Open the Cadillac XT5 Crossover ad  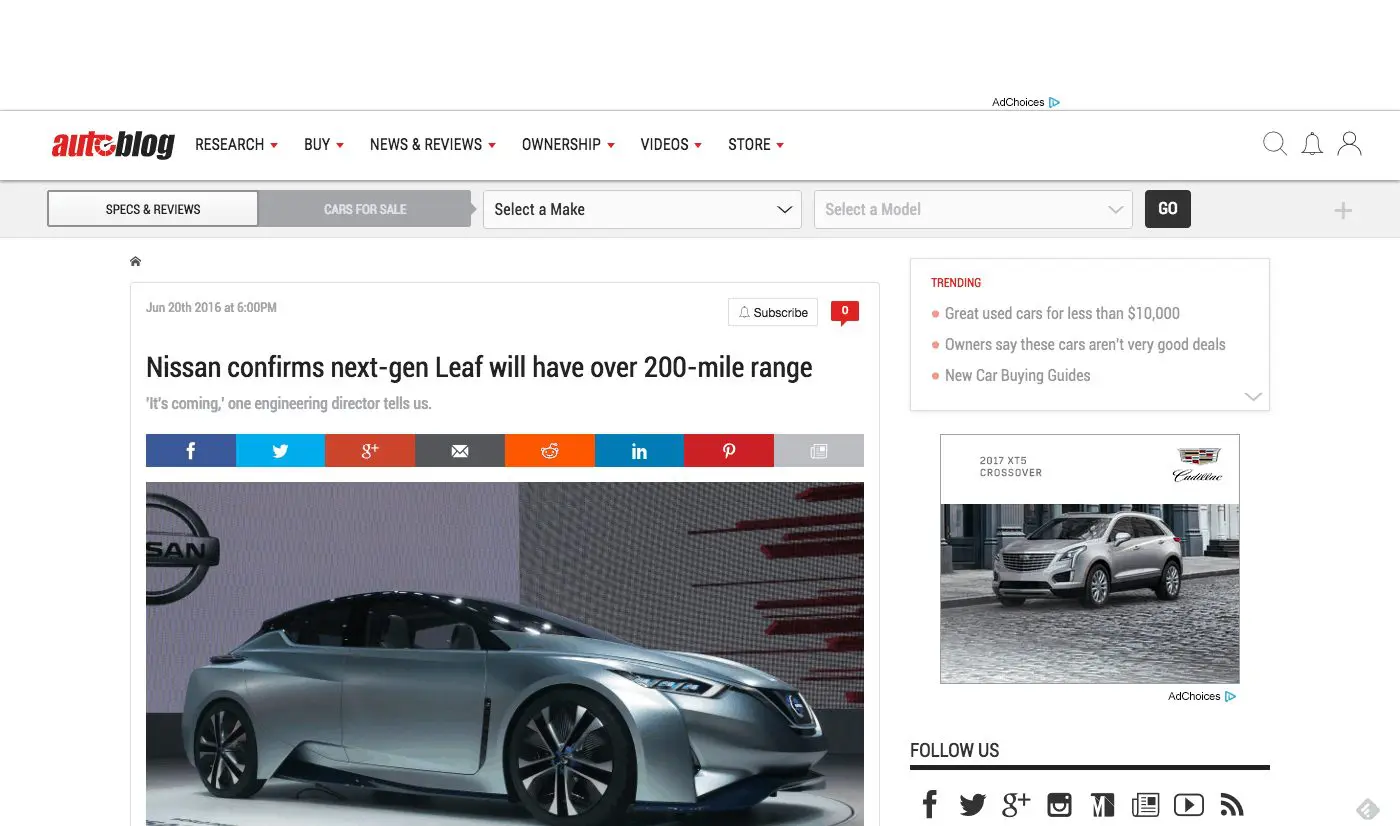tap(1090, 559)
